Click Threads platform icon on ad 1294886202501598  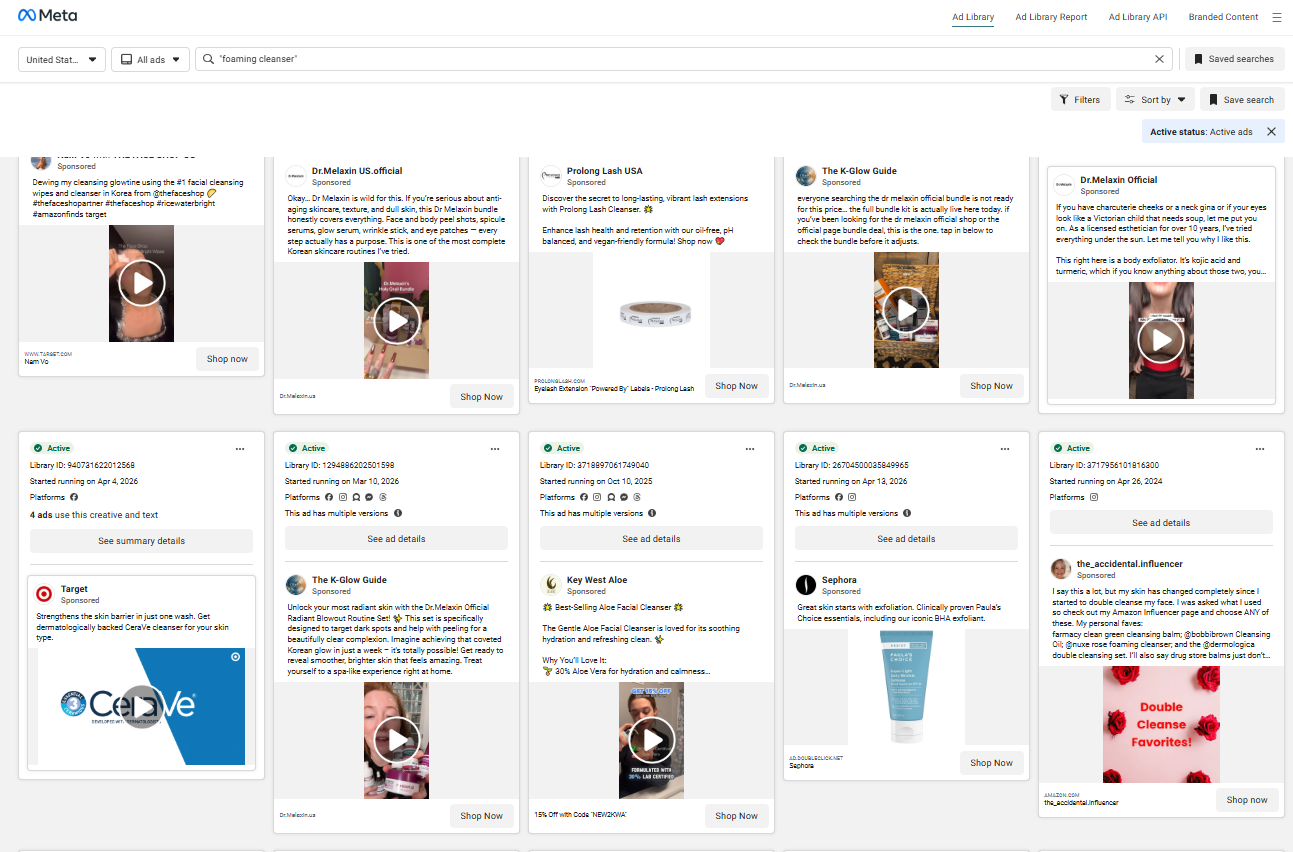382,497
